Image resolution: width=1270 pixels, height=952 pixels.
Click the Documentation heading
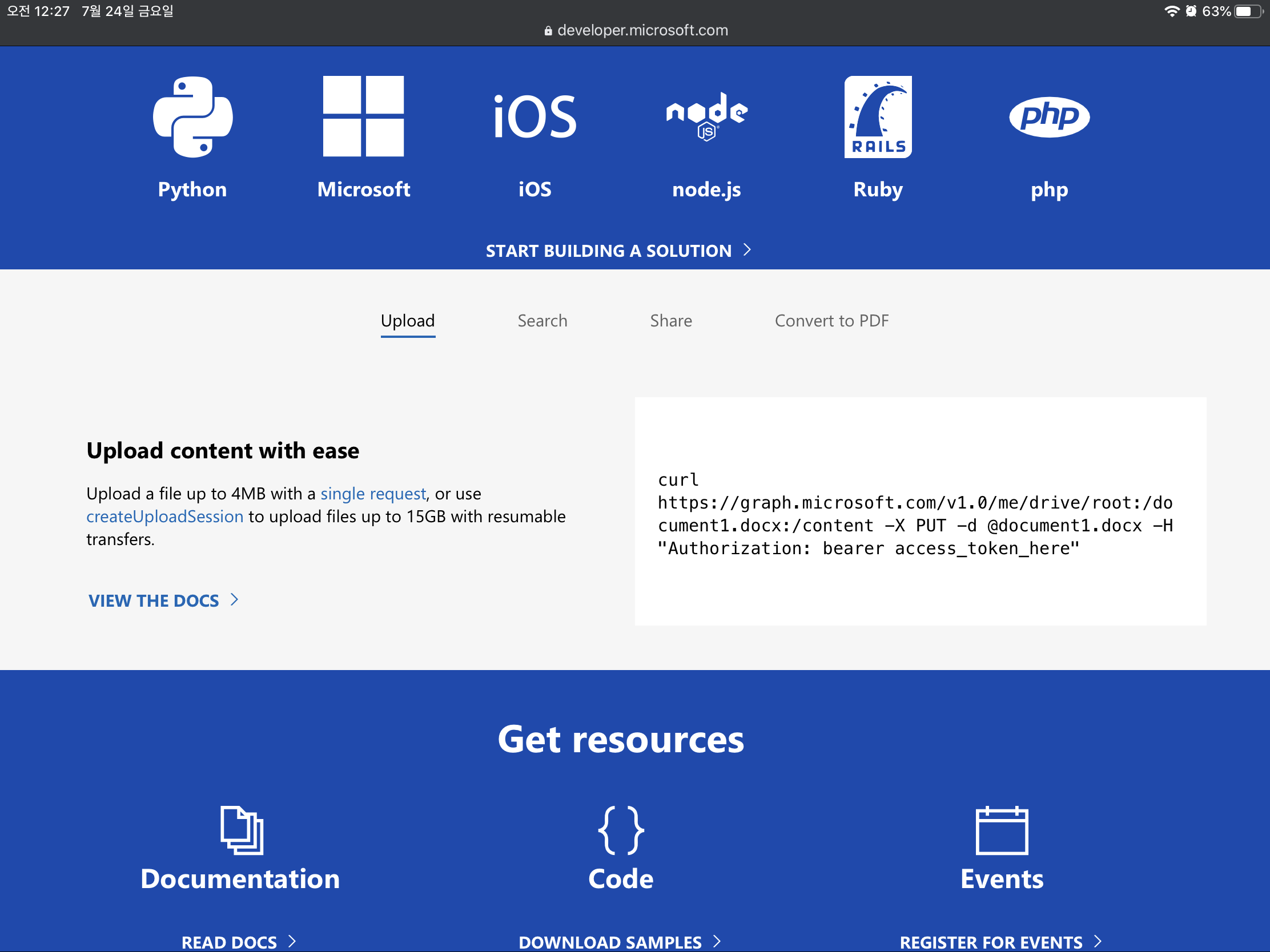(x=240, y=879)
